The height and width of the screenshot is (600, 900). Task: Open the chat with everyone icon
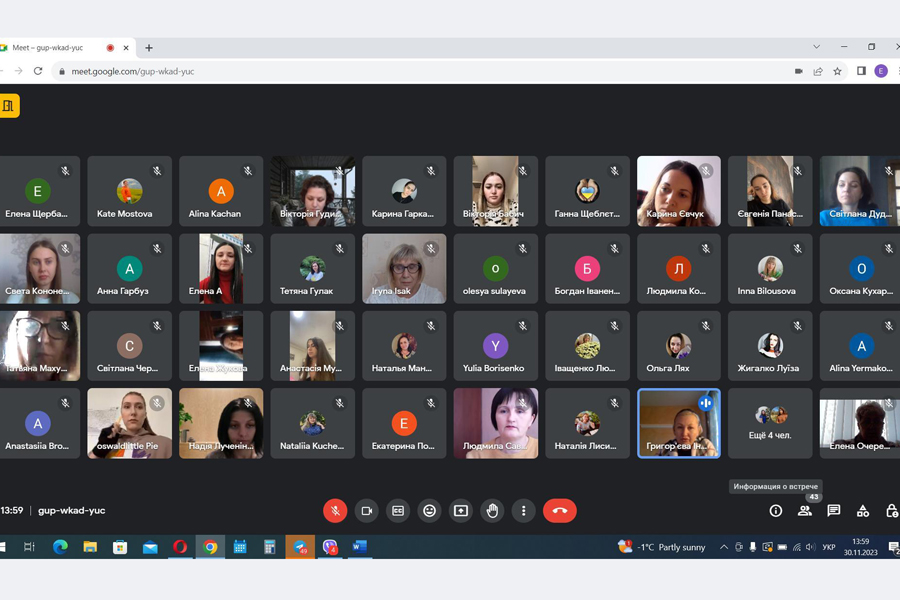tap(833, 510)
